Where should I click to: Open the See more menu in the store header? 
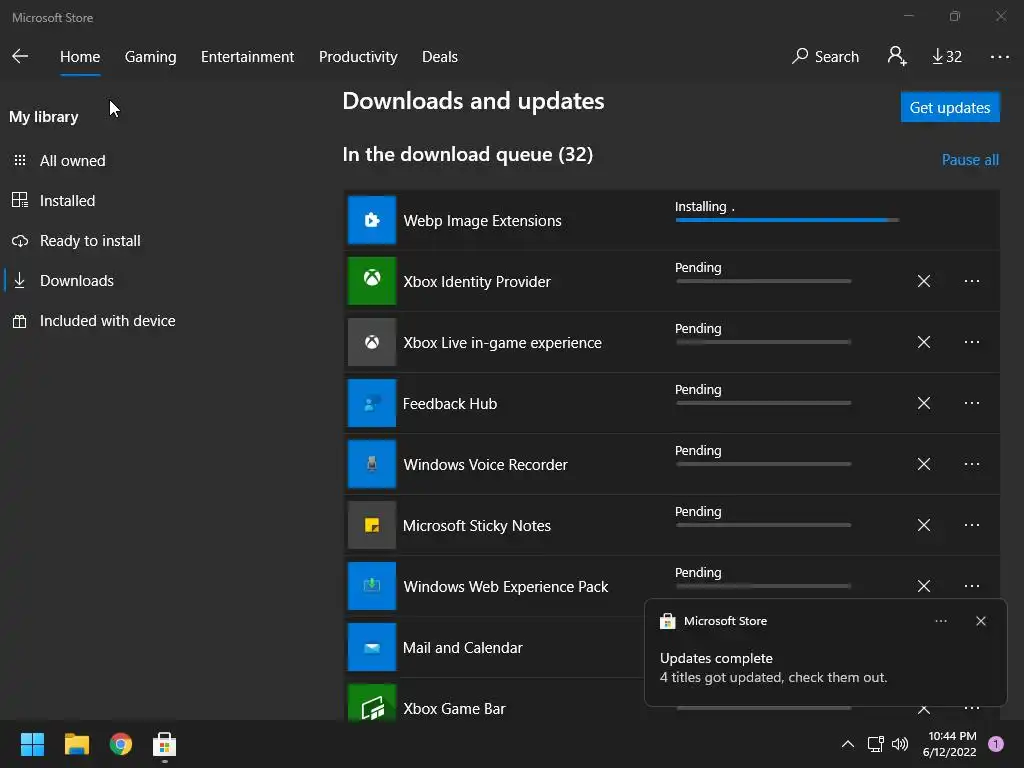point(999,57)
